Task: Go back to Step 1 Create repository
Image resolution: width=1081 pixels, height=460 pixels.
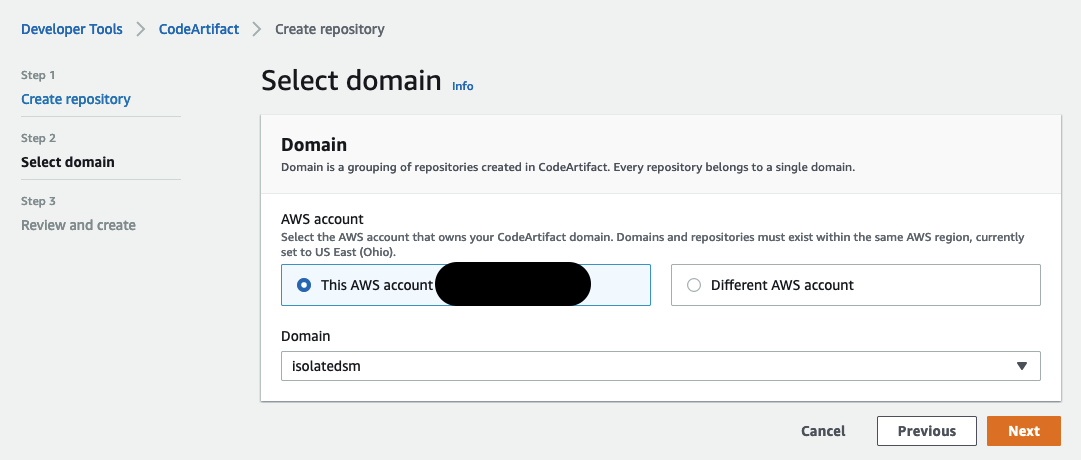Action: (76, 99)
